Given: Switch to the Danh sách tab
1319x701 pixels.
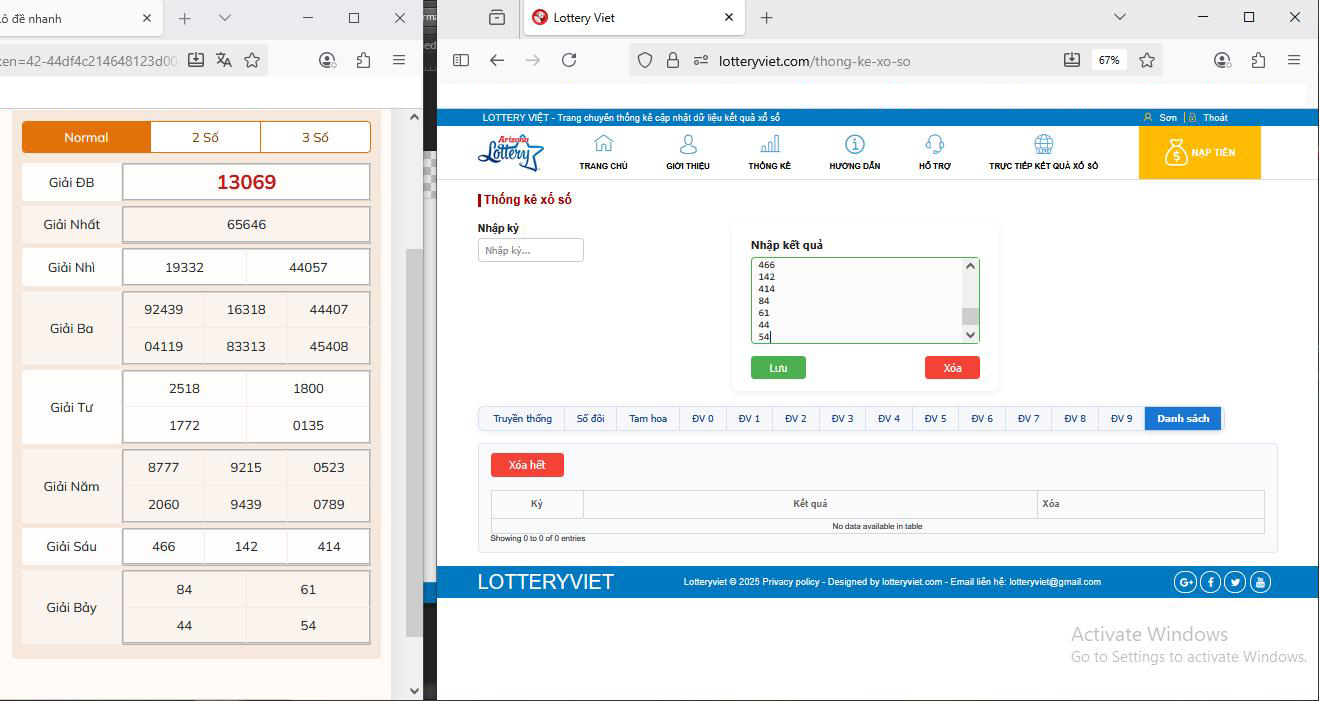Looking at the screenshot, I should coord(1183,418).
